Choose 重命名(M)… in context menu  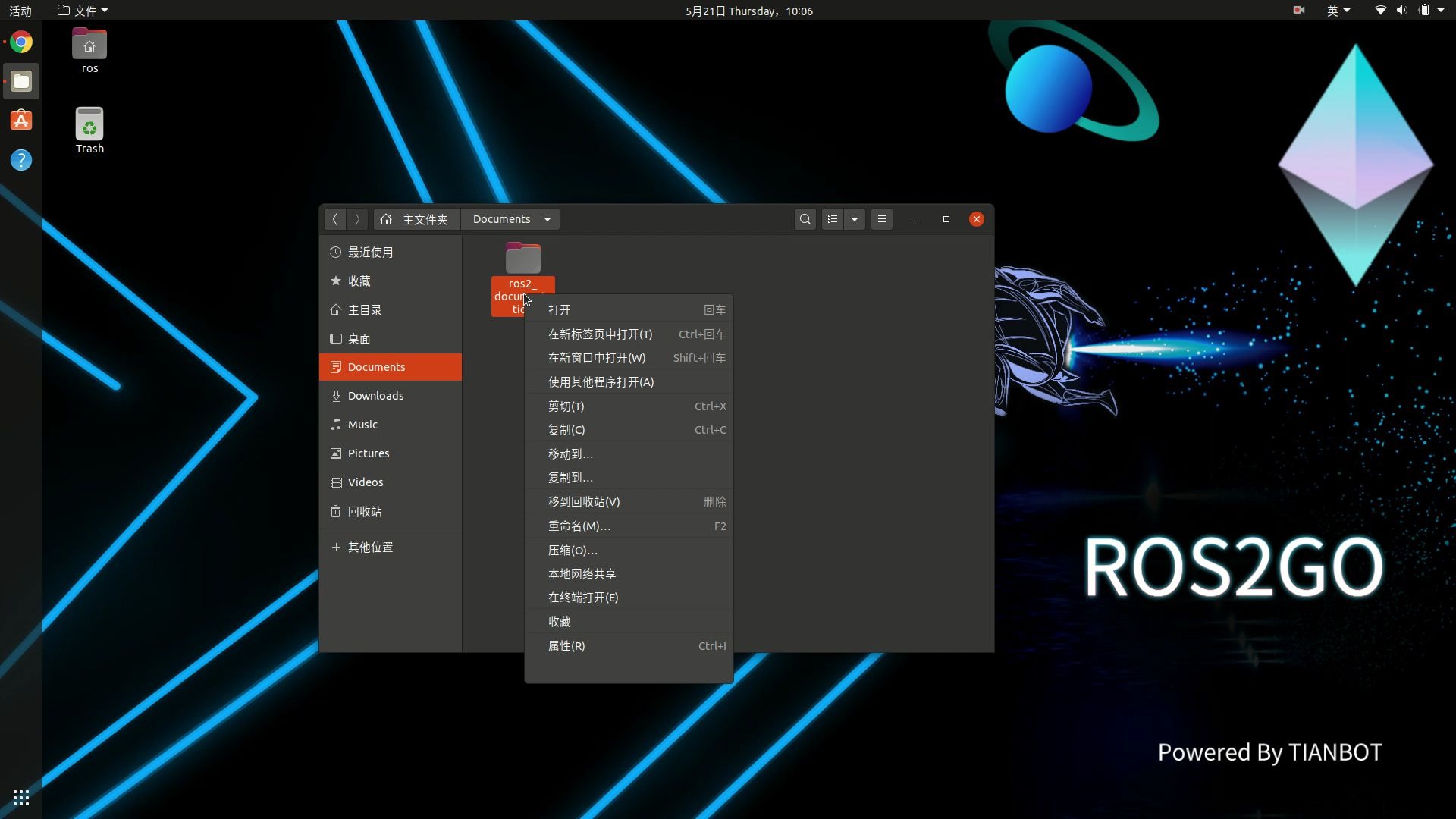(x=629, y=526)
